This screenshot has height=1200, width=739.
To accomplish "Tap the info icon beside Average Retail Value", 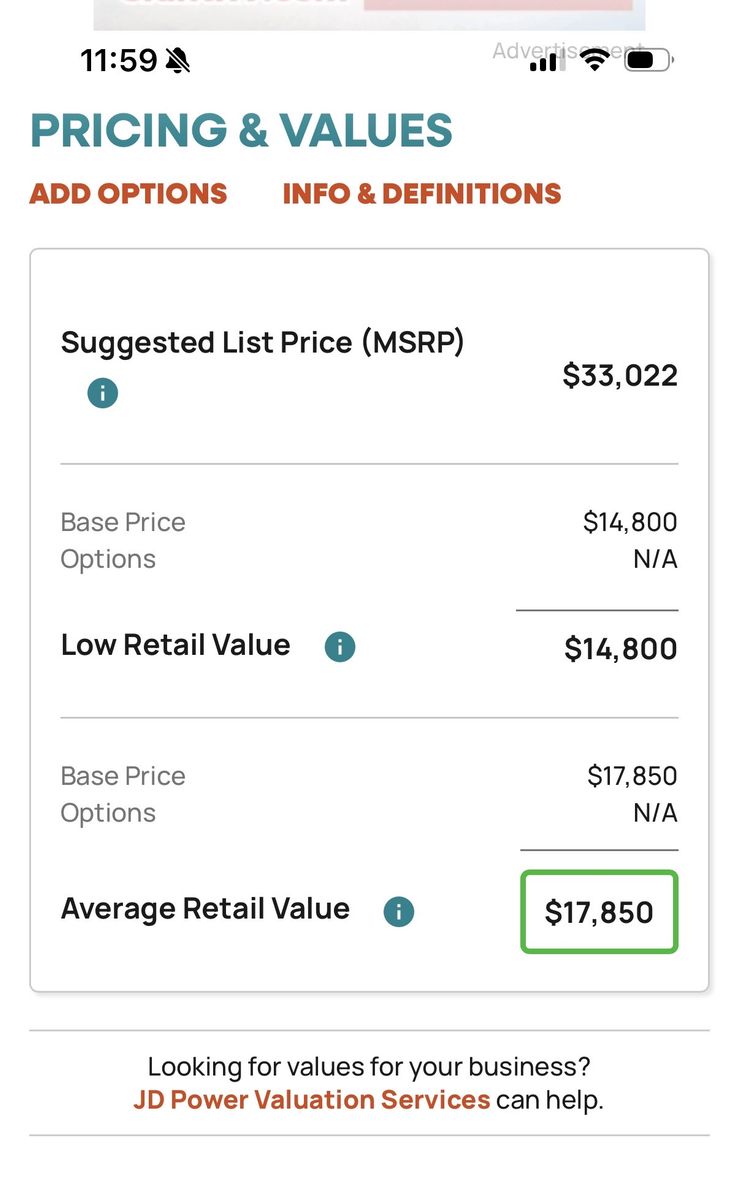I will [398, 911].
